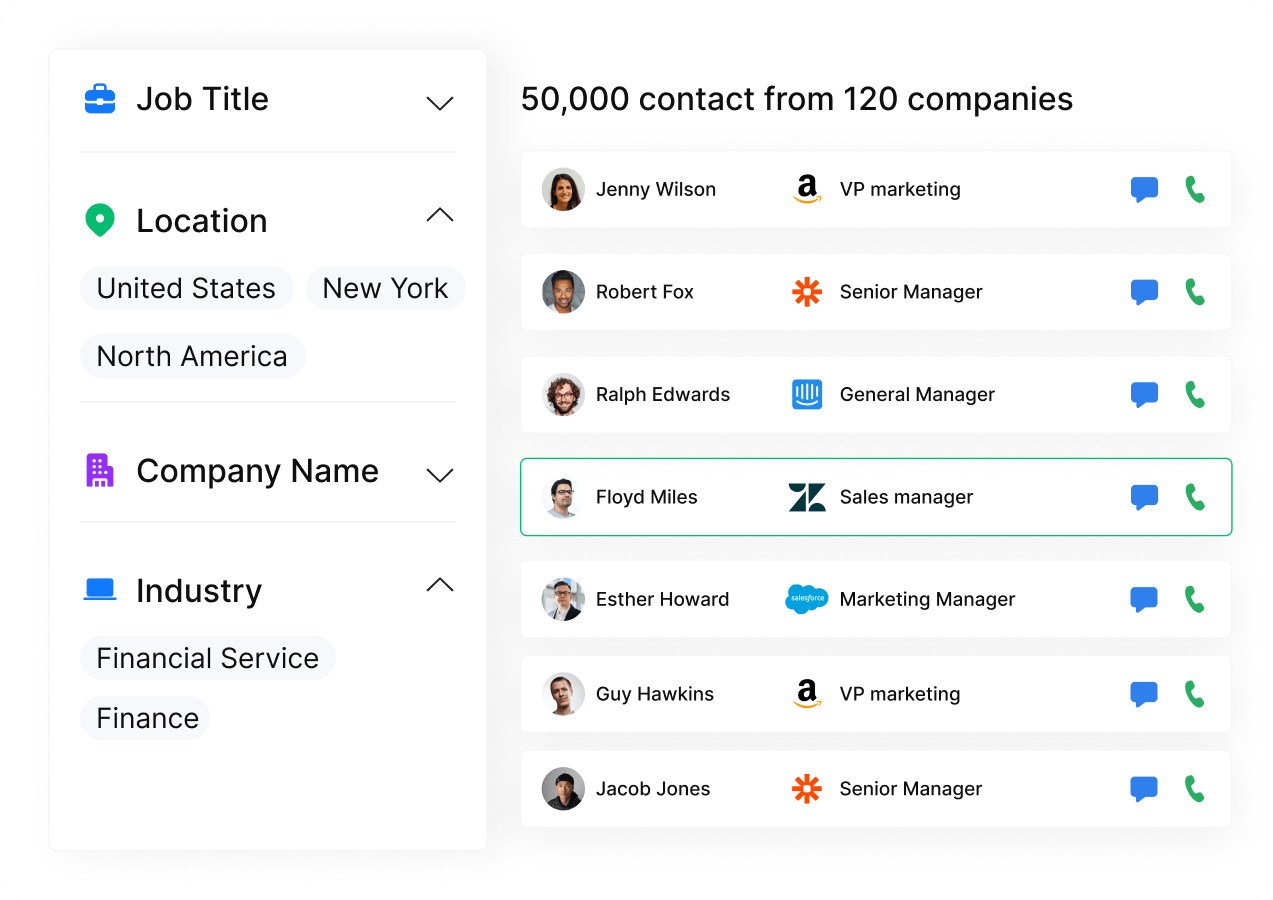Click the chat icon for Jenny Wilson

(1144, 189)
